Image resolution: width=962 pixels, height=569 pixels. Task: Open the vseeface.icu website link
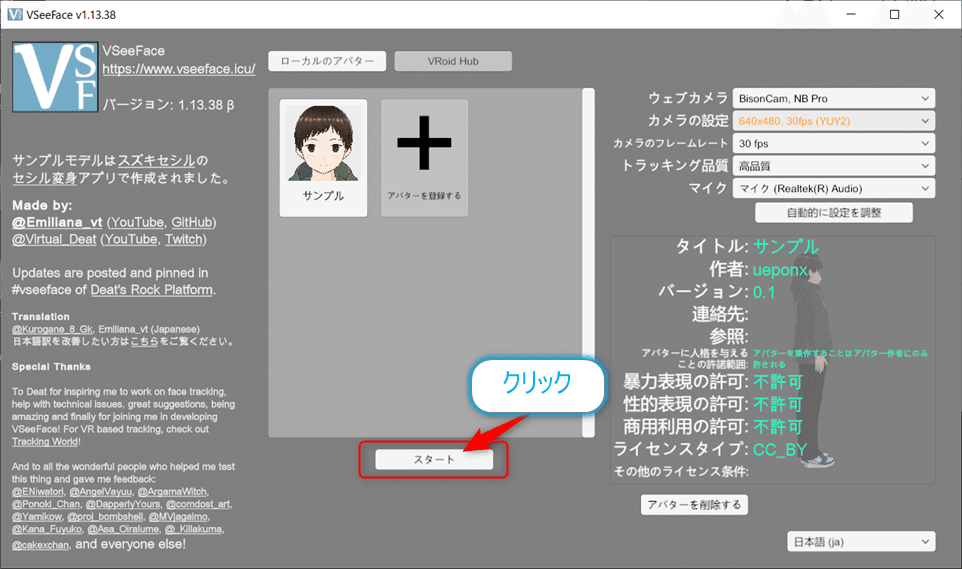179,69
